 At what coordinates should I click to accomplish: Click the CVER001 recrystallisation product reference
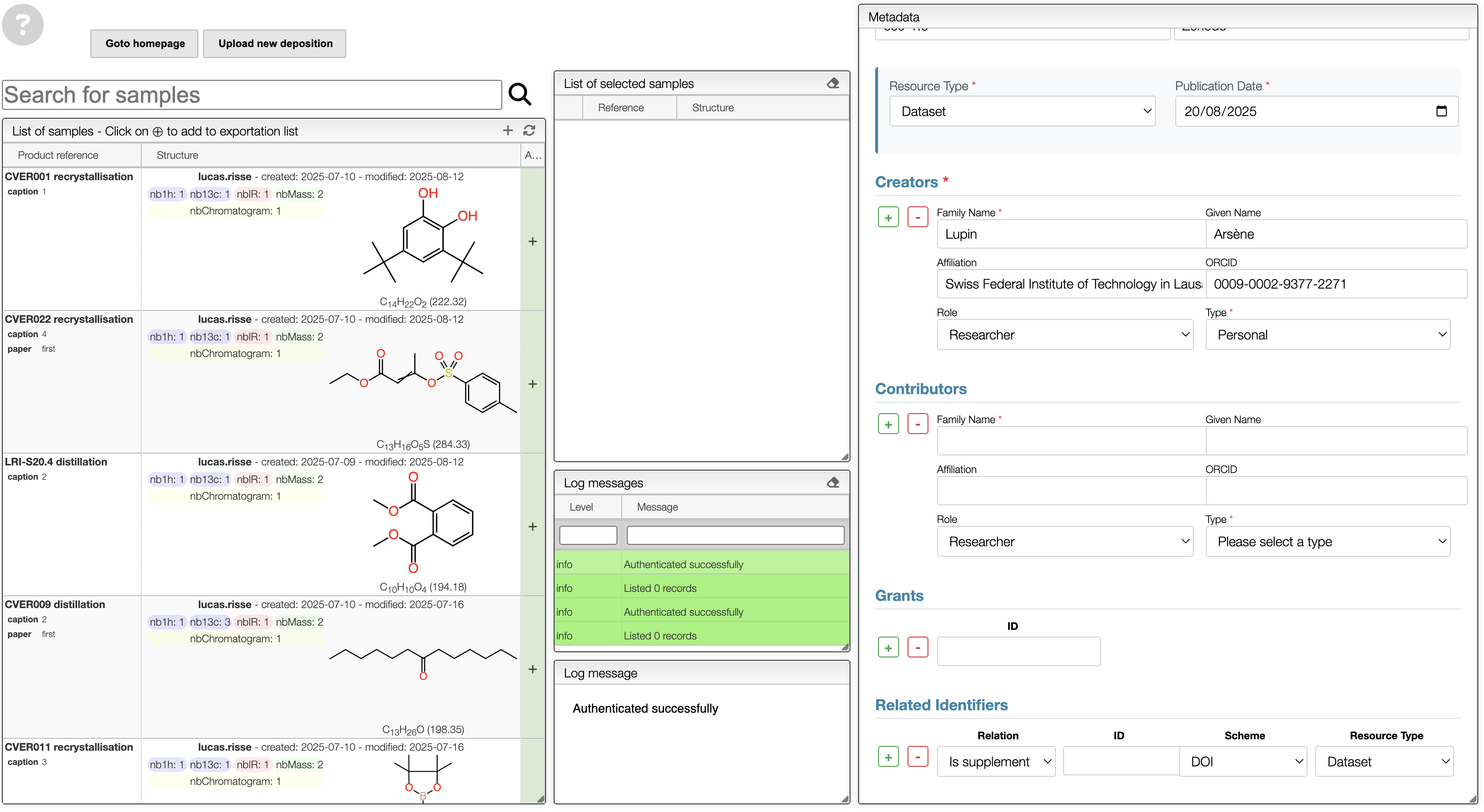[x=68, y=177]
